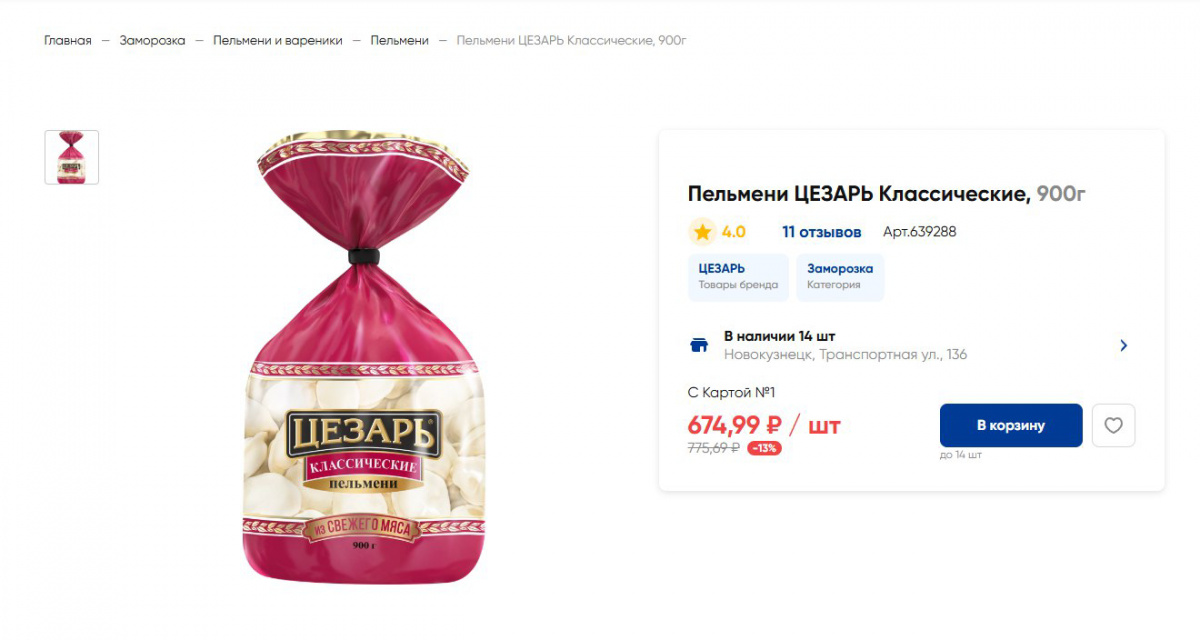Add product to favorites with heart icon
1200x640 pixels.
click(x=1113, y=426)
